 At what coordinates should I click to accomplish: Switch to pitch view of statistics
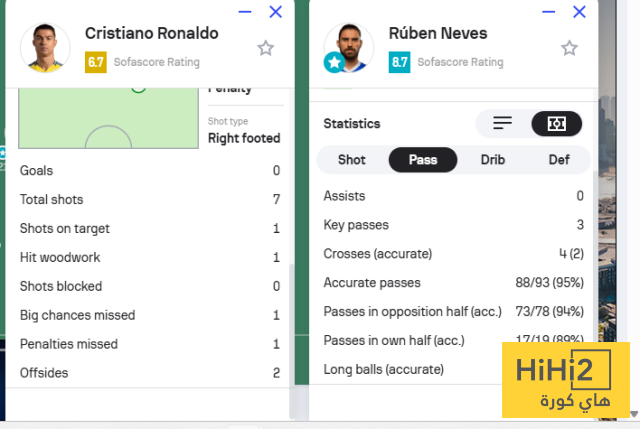(x=556, y=123)
